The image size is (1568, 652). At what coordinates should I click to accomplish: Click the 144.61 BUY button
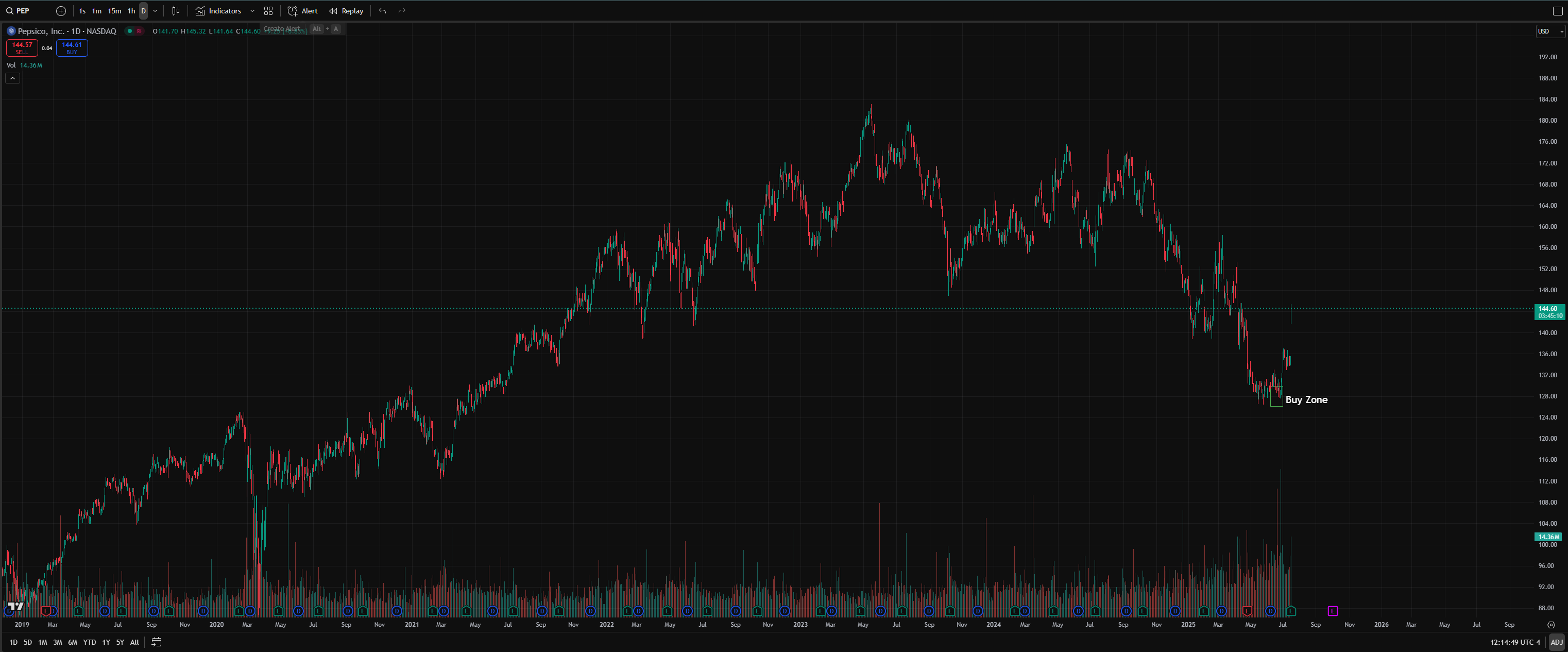[72, 48]
